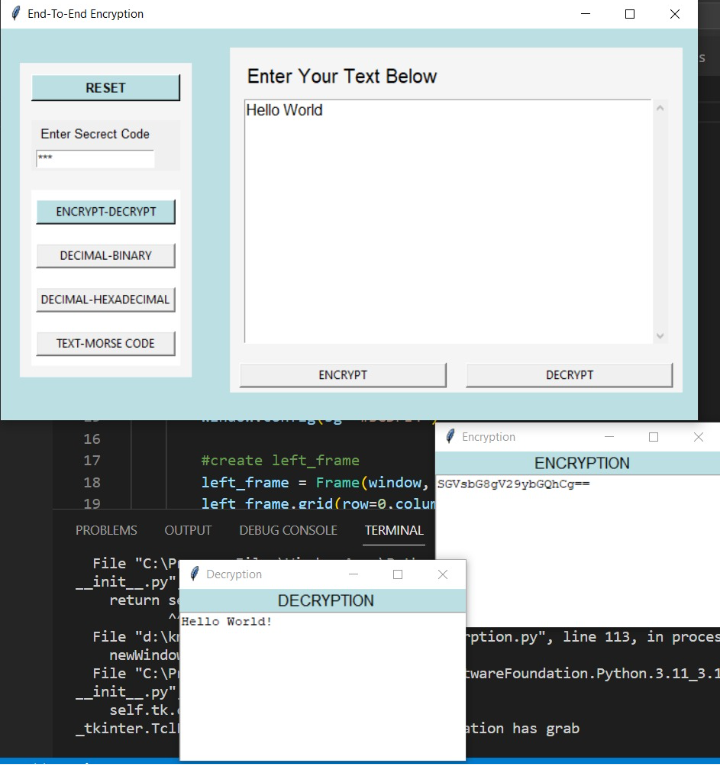Close the End-To-End Encryption window
Screen dimensions: 720x765
(x=675, y=14)
